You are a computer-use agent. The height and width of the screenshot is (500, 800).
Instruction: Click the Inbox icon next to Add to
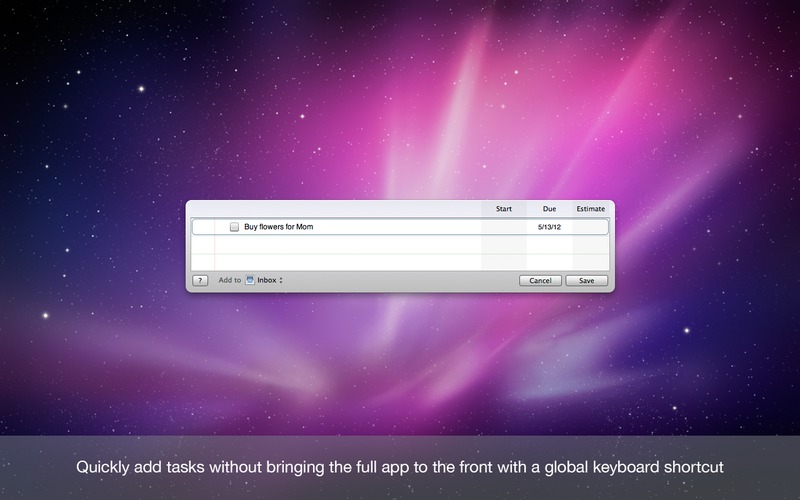(x=250, y=280)
